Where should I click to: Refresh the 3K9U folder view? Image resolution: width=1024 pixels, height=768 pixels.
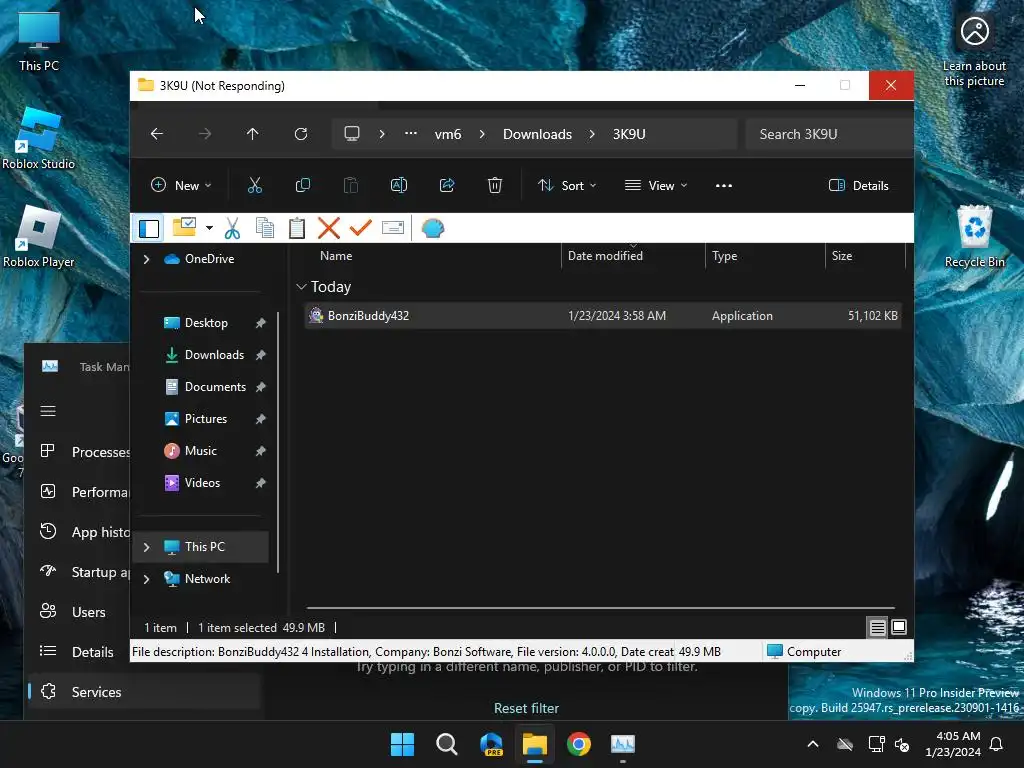click(x=300, y=134)
